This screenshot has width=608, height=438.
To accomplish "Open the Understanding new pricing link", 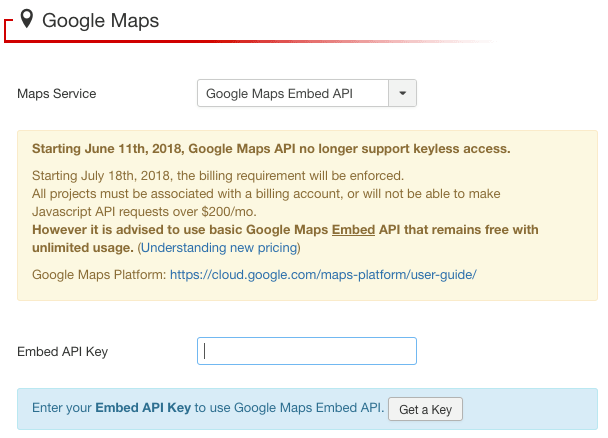I will (x=219, y=247).
